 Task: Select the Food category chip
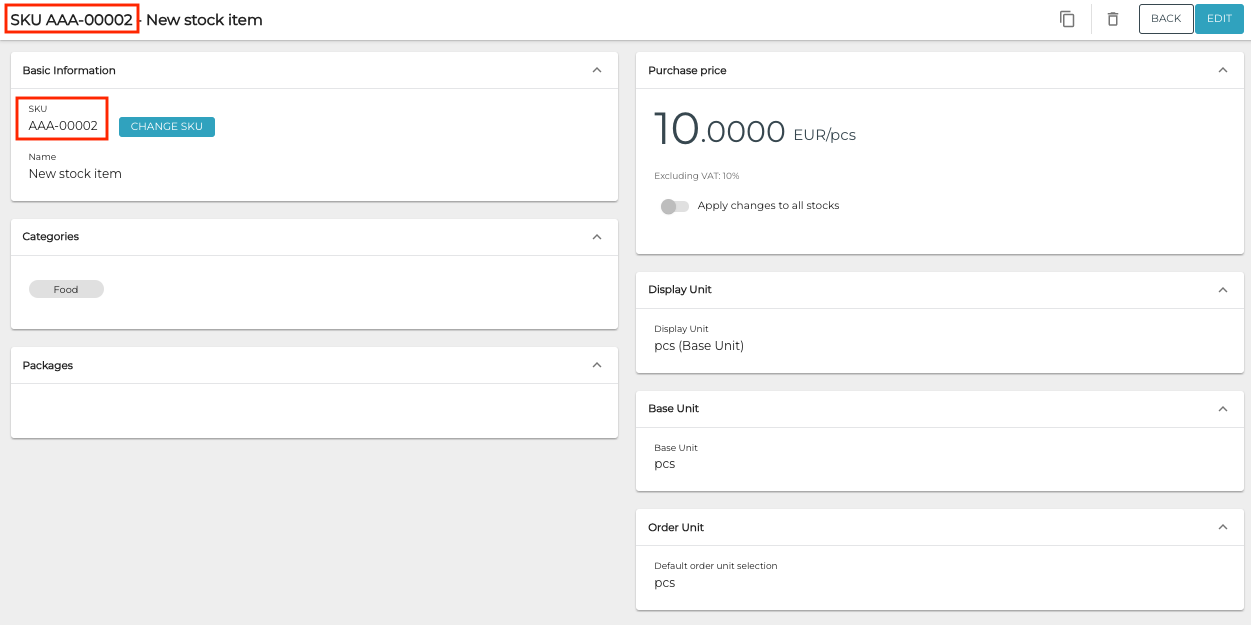point(66,290)
